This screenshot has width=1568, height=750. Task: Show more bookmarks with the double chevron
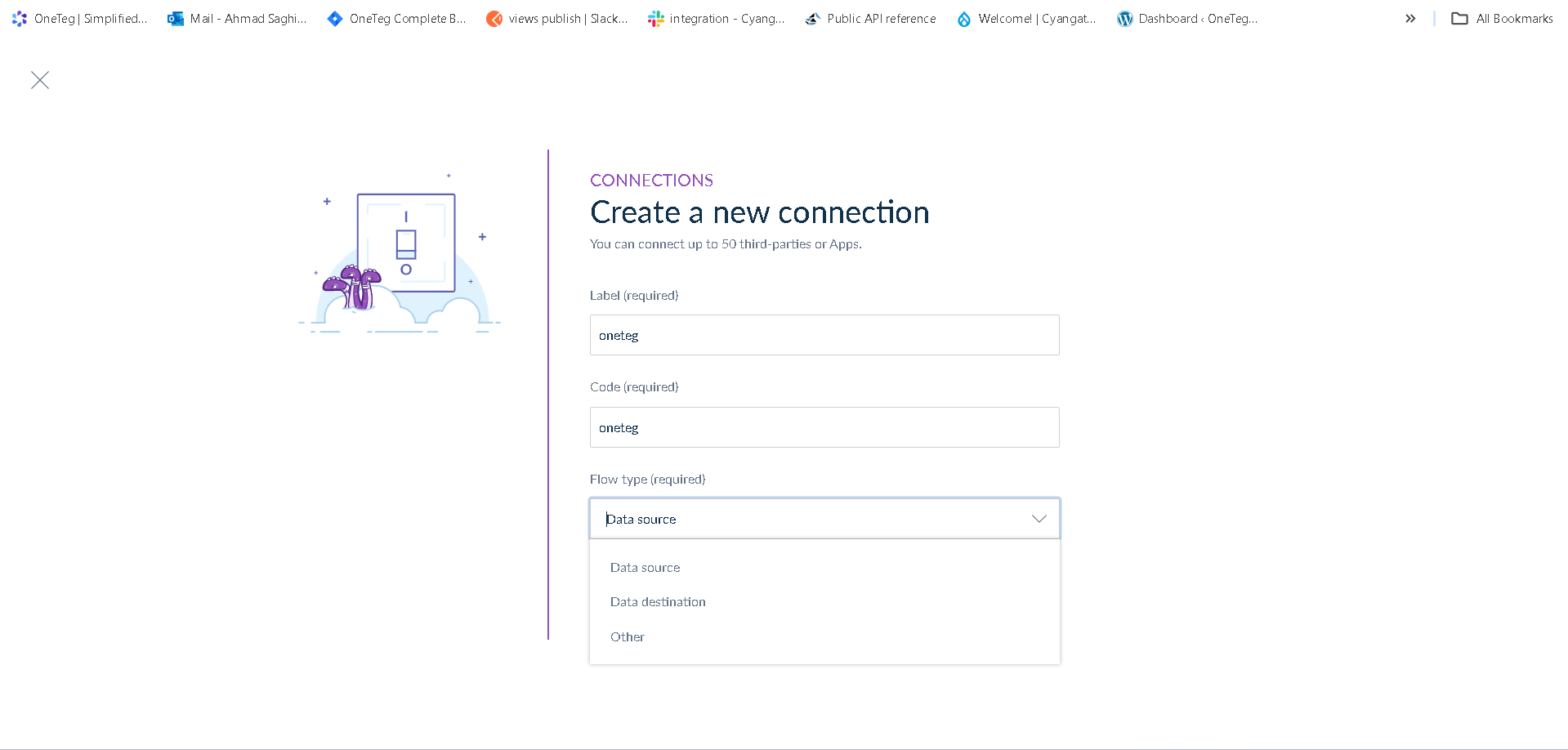pos(1410,19)
